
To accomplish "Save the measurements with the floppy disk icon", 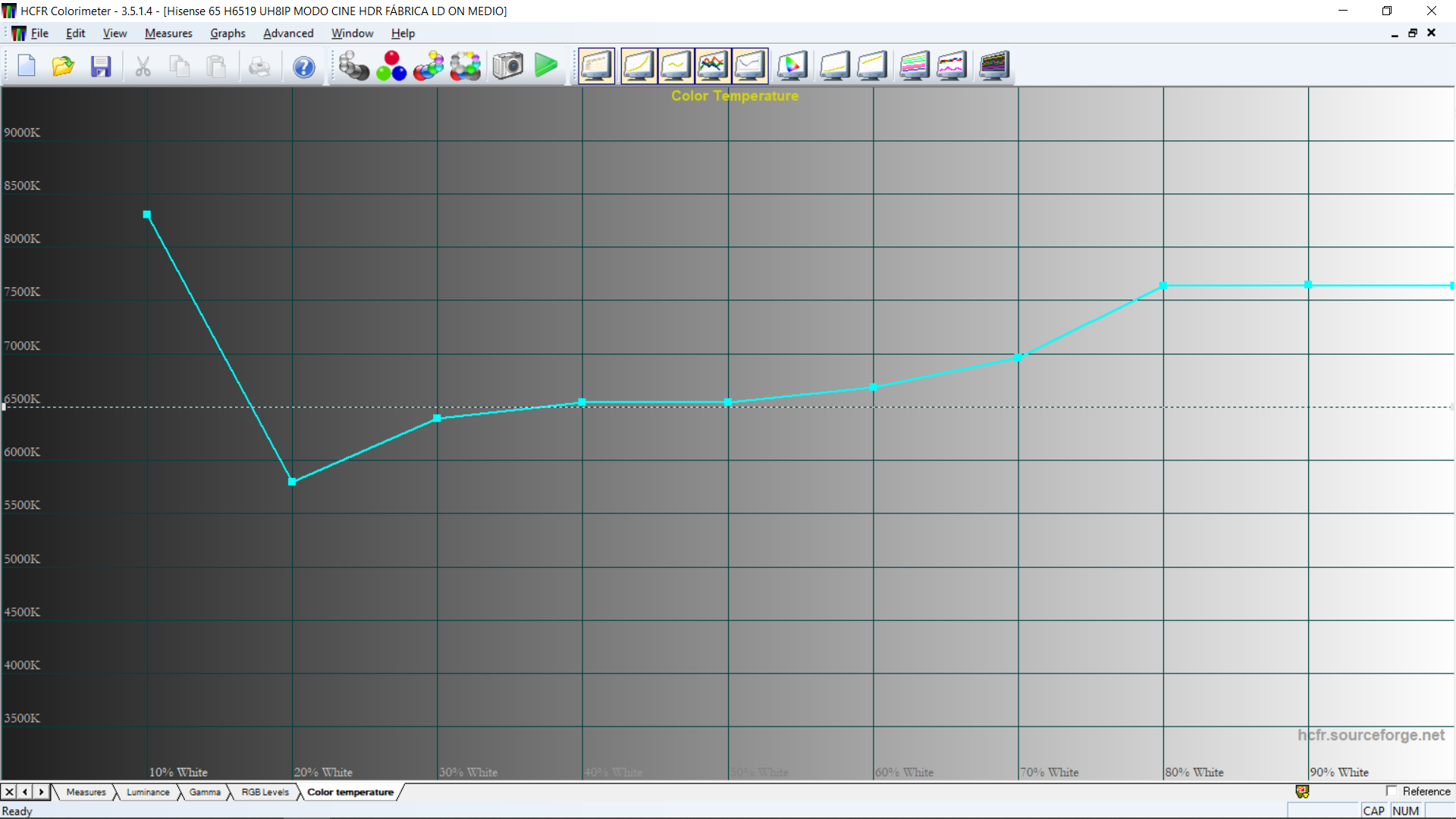I will 100,66.
